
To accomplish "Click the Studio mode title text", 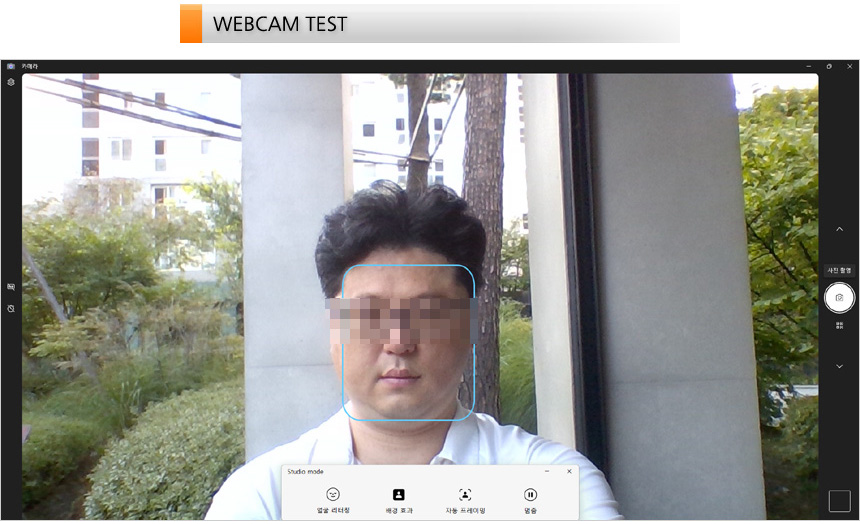I will coord(305,471).
